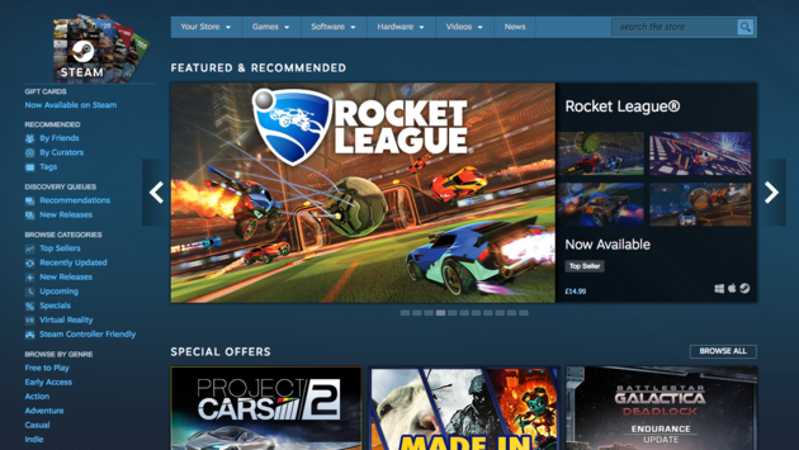The width and height of the screenshot is (799, 450).
Task: Select the highlighted fourth carousel dot
Action: (440, 313)
